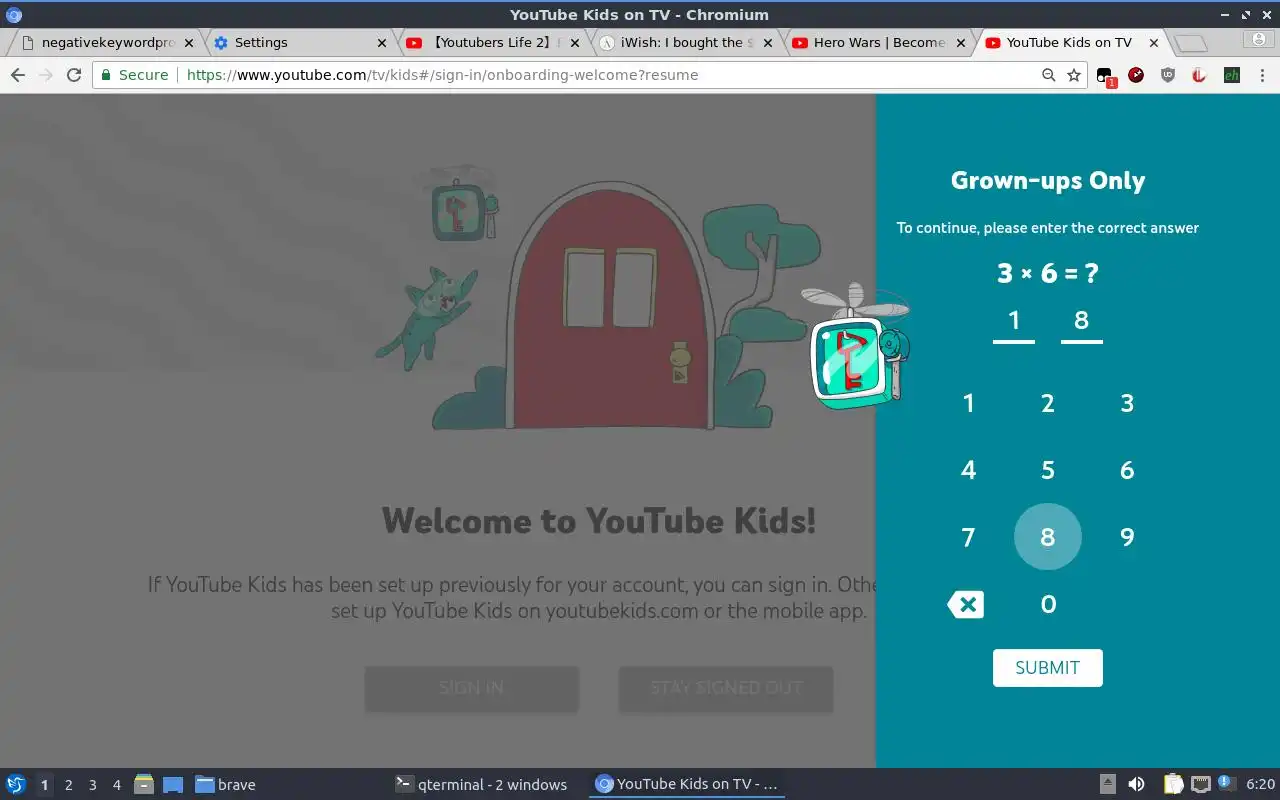Click the dimmed STAY SIGNED OUT button
The height and width of the screenshot is (800, 1280).
(726, 688)
